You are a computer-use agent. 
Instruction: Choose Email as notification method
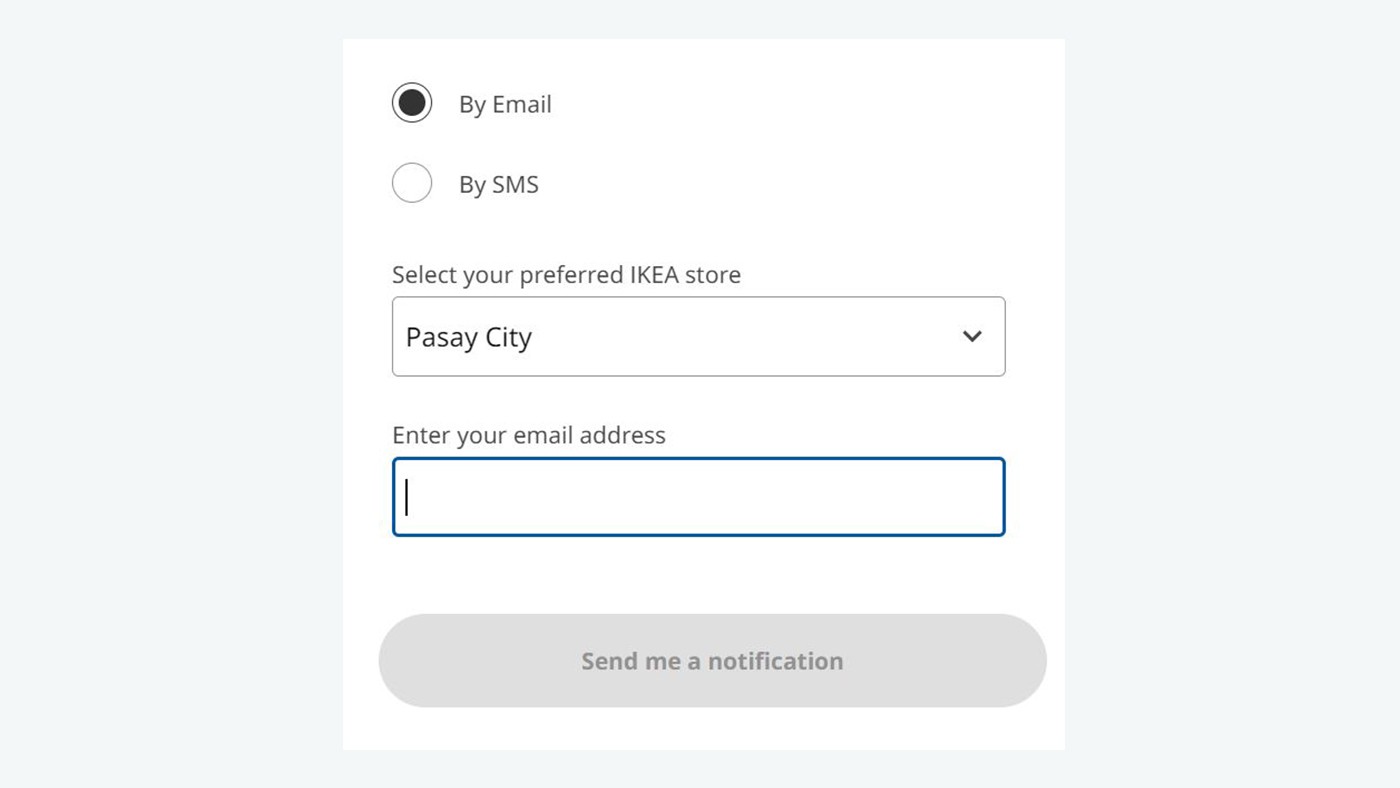[412, 103]
